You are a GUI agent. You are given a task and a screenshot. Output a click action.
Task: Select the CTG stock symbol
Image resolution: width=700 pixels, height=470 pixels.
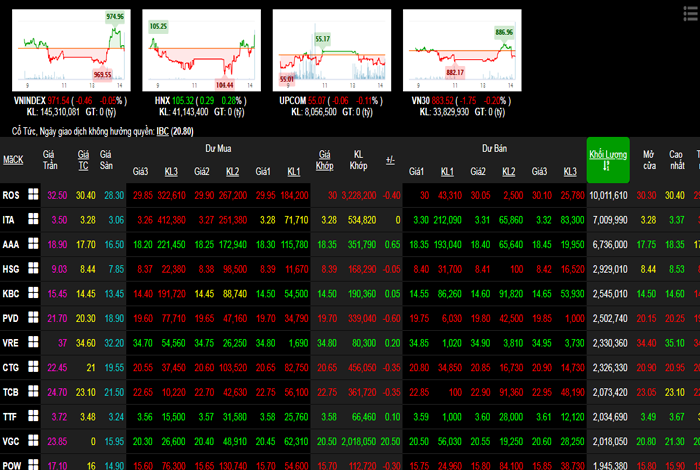11,367
